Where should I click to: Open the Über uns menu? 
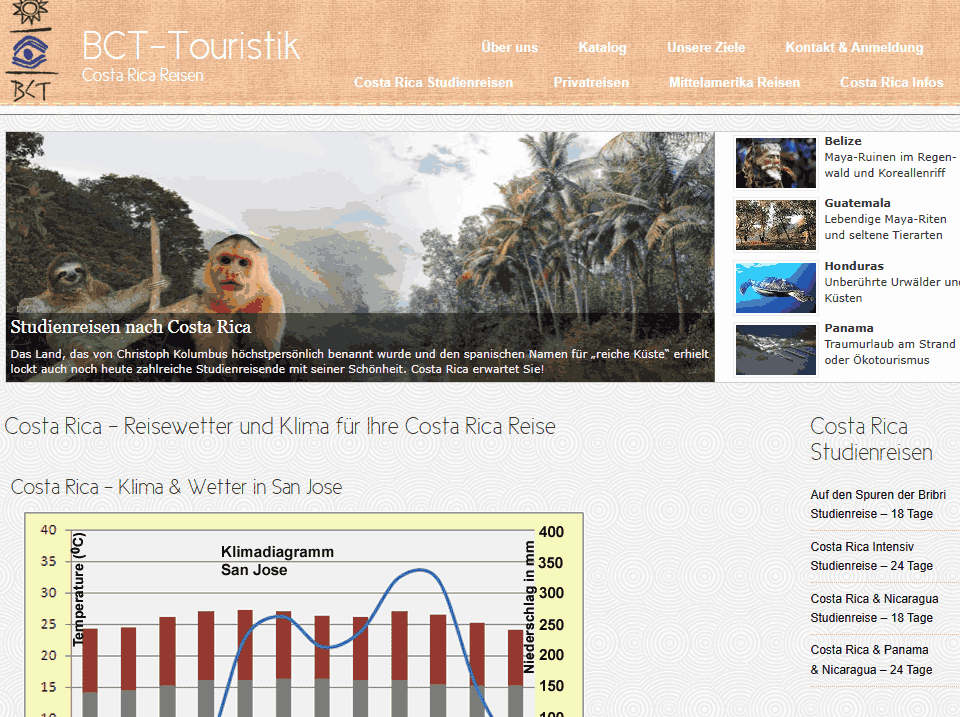(509, 47)
